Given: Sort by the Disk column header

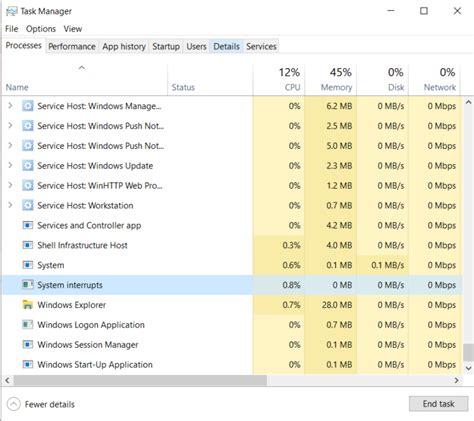Looking at the screenshot, I should [x=382, y=80].
